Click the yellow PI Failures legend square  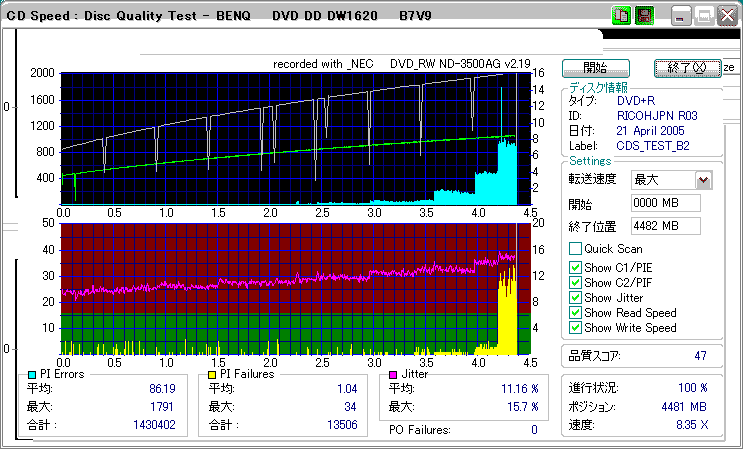click(211, 374)
